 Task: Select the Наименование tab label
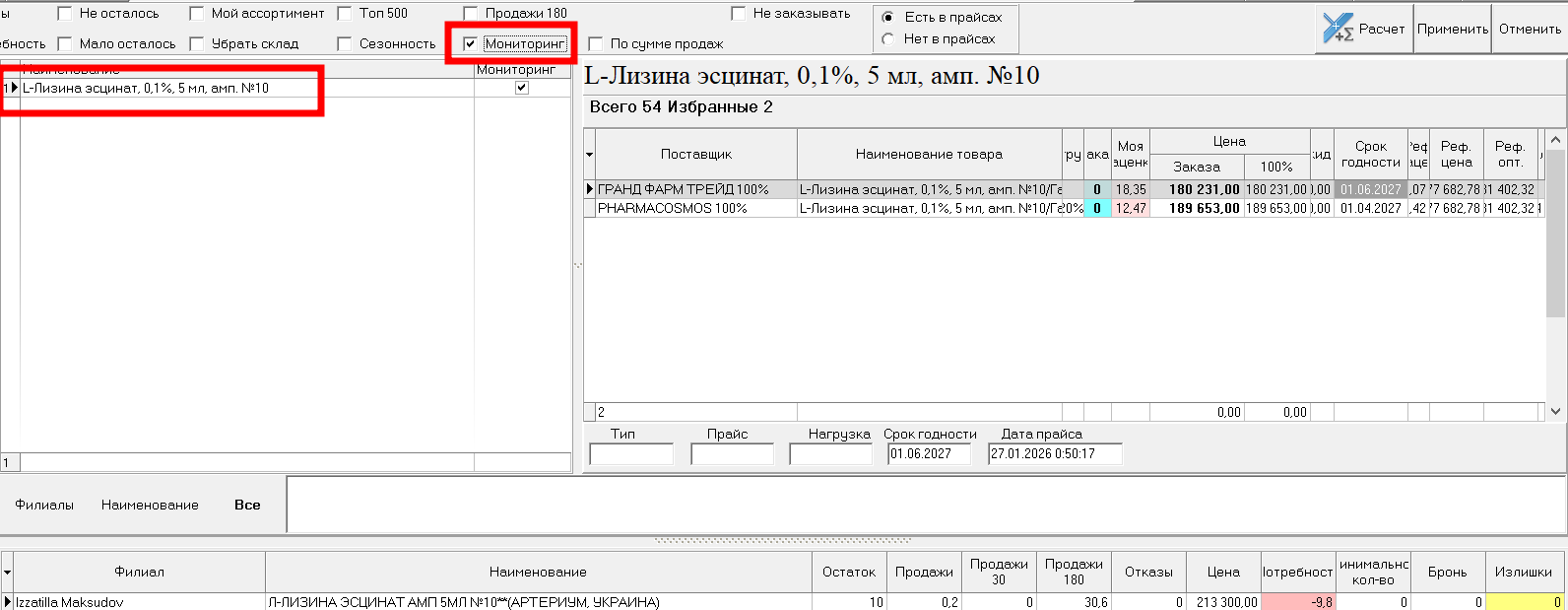click(x=150, y=505)
